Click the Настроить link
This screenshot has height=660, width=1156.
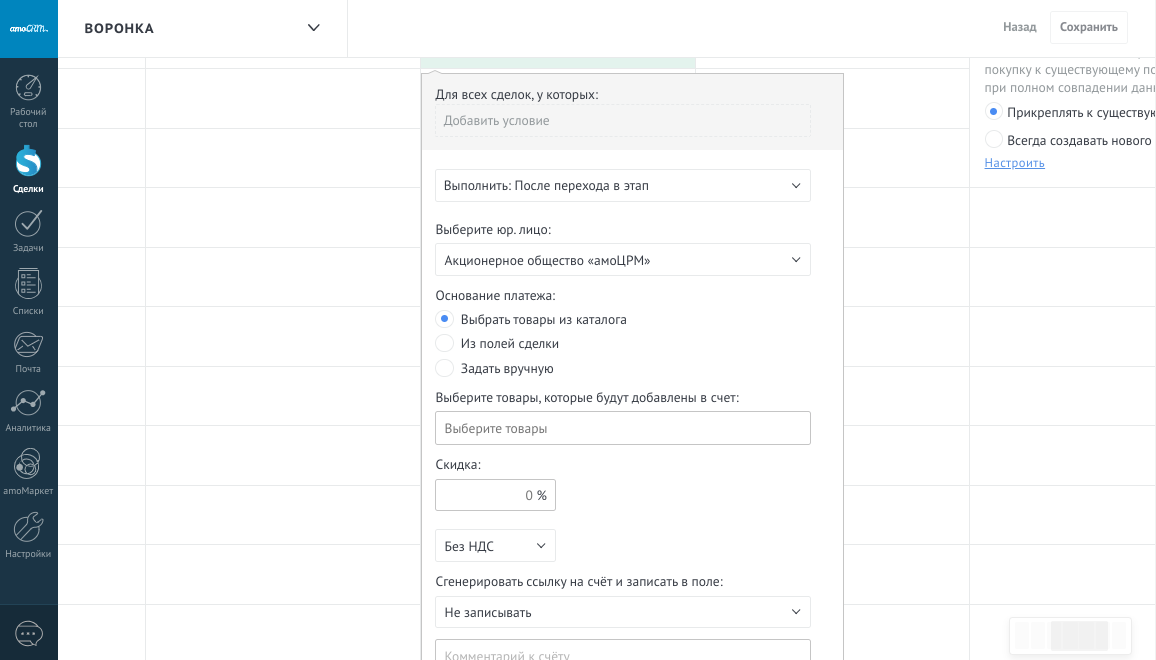pyautogui.click(x=1014, y=163)
